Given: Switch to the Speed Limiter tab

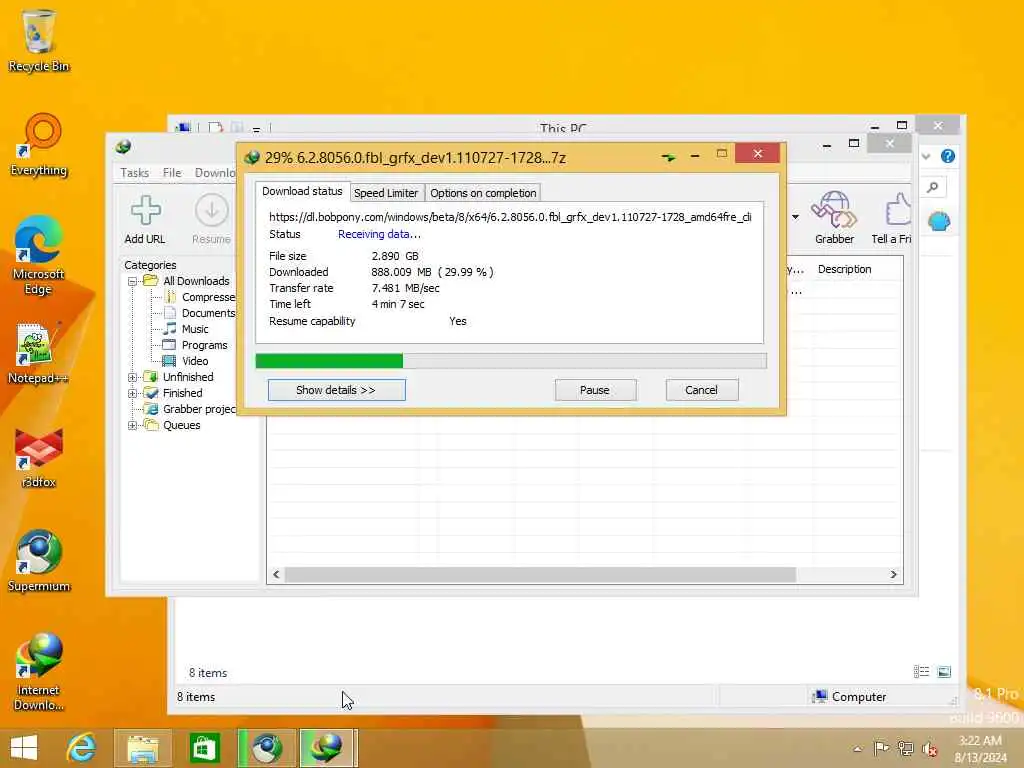Looking at the screenshot, I should tap(386, 193).
